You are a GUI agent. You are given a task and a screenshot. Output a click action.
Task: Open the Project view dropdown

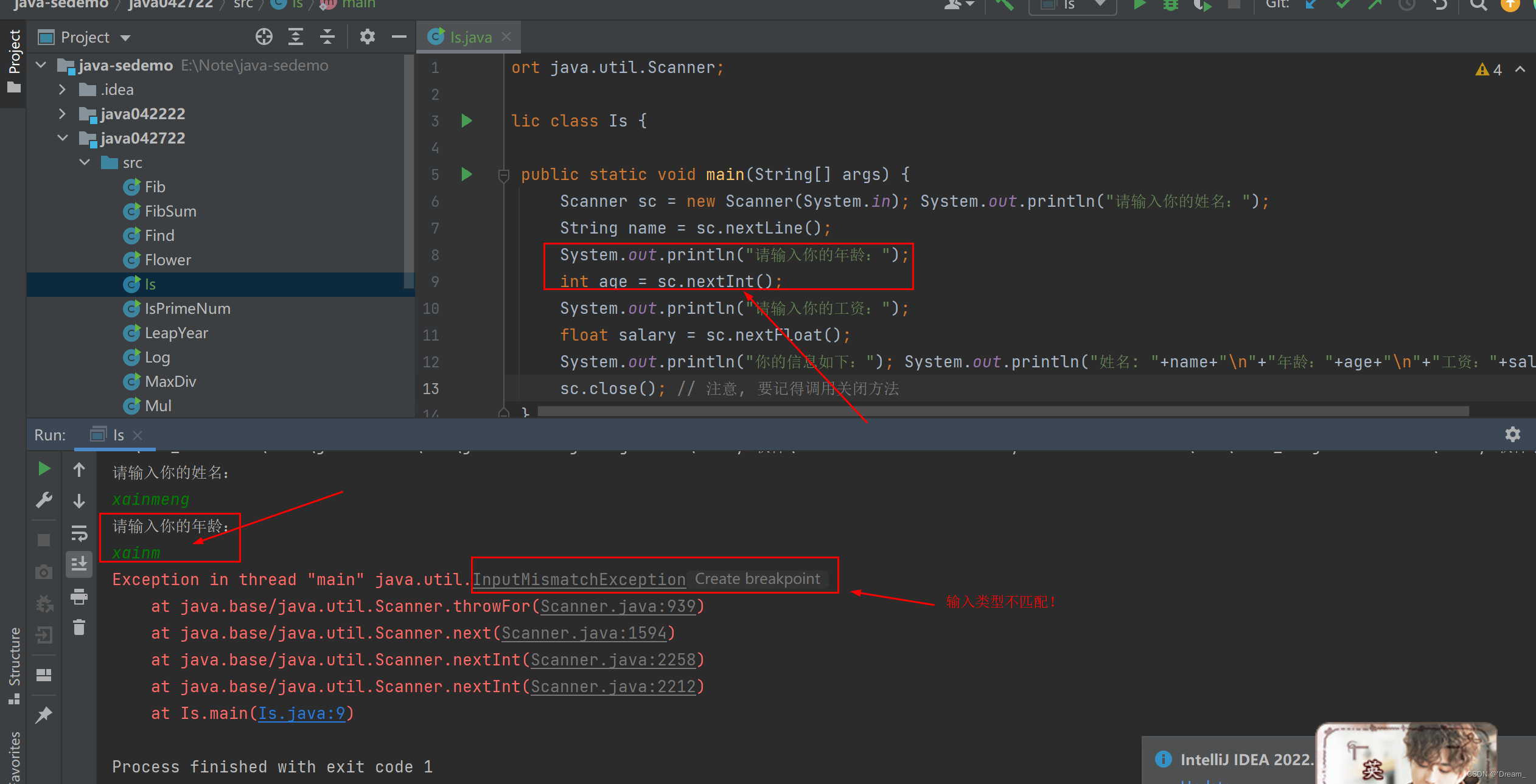pyautogui.click(x=125, y=38)
